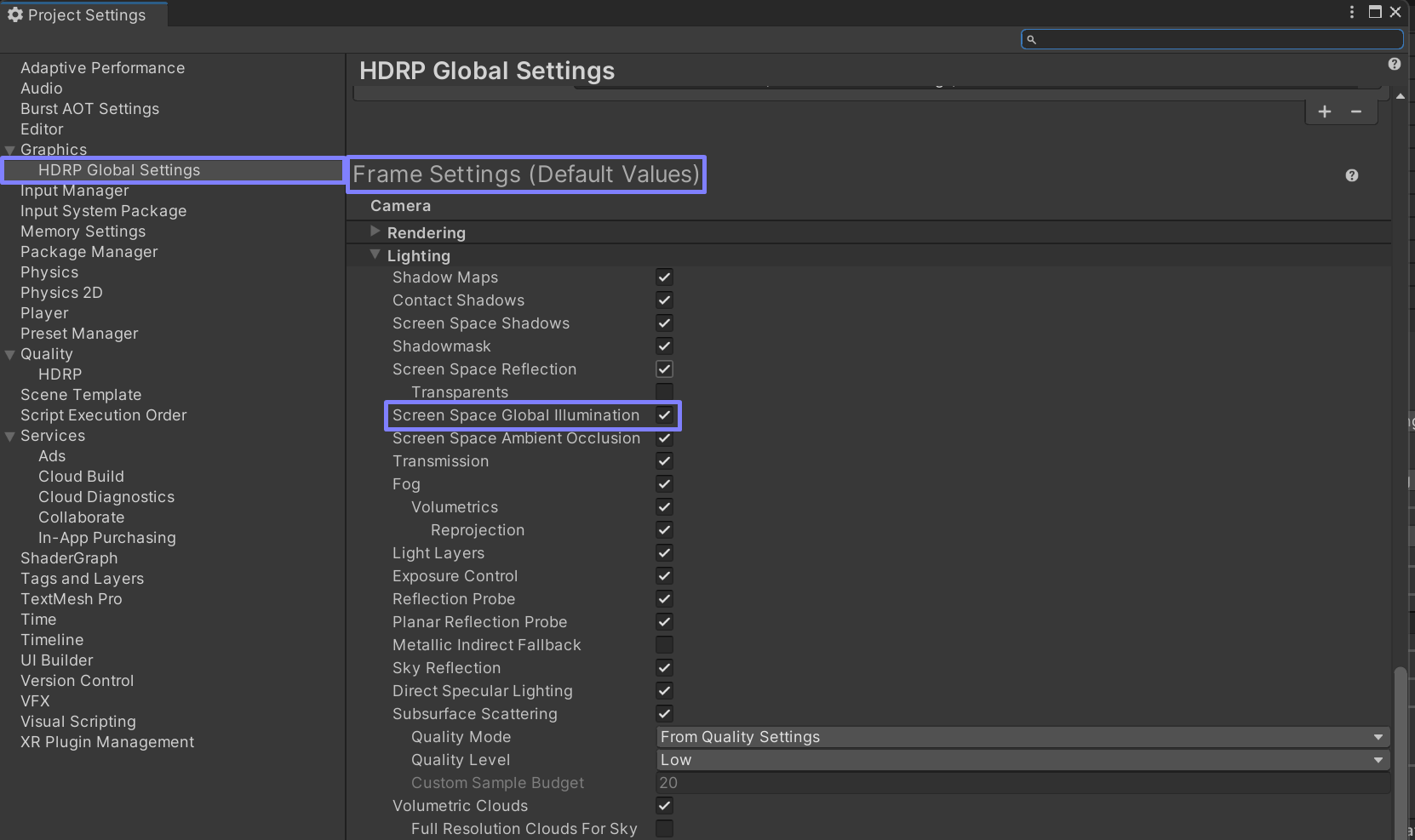Collapse the Services tree category
This screenshot has height=840, width=1415.
point(10,437)
